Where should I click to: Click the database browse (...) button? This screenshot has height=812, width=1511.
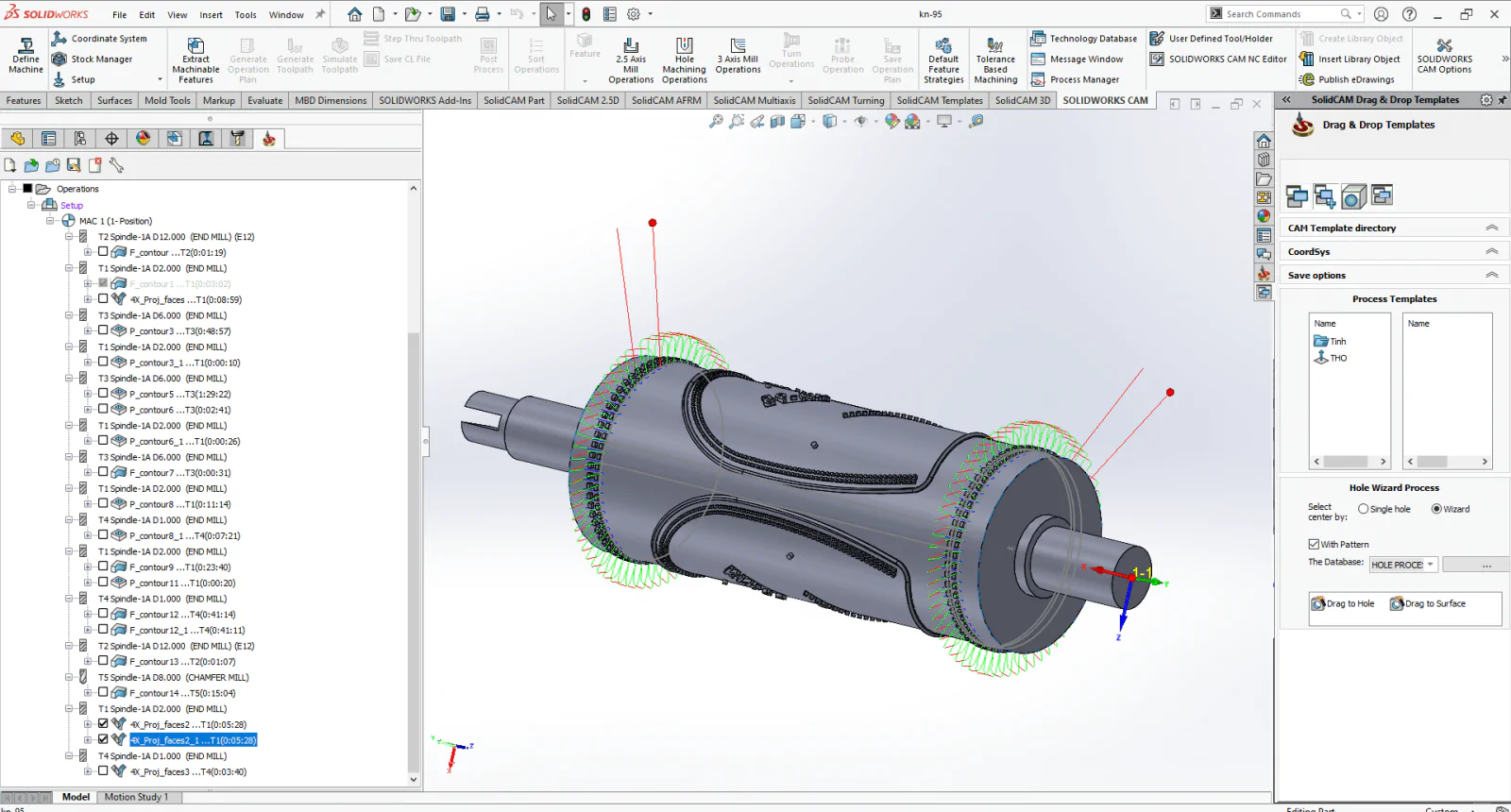tap(1486, 565)
